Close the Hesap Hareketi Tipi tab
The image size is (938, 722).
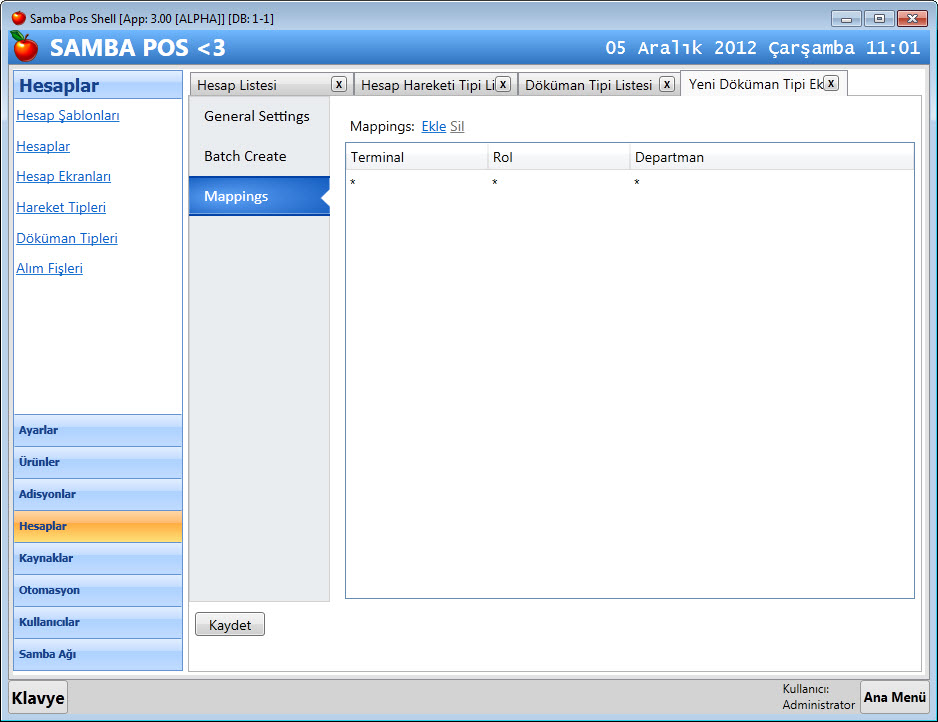(503, 84)
